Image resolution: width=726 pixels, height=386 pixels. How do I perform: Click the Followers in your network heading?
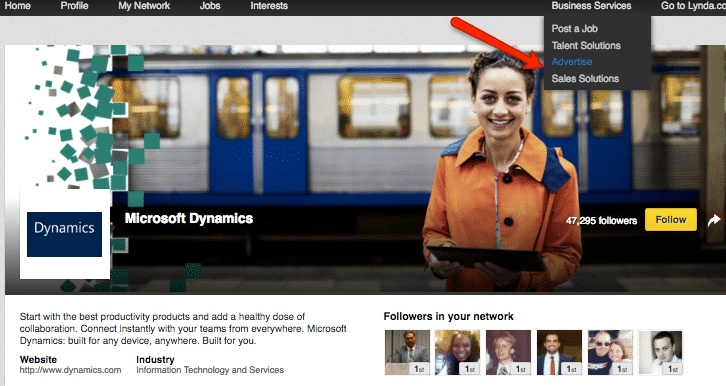click(x=448, y=317)
